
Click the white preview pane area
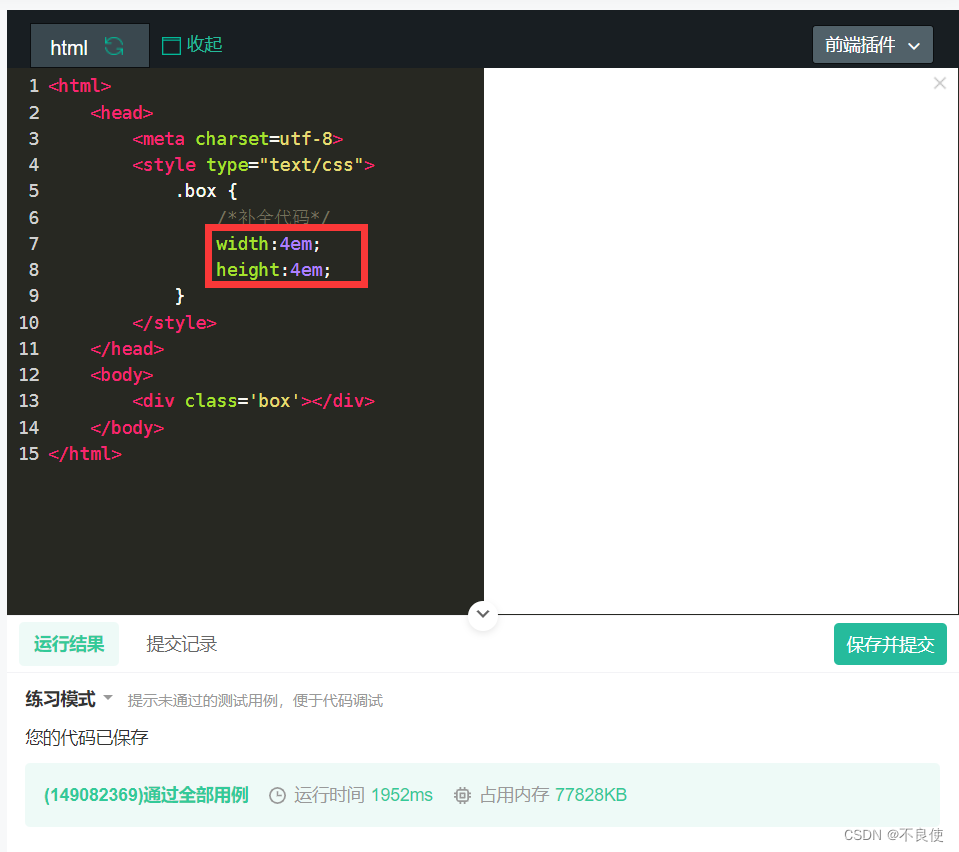(720, 341)
